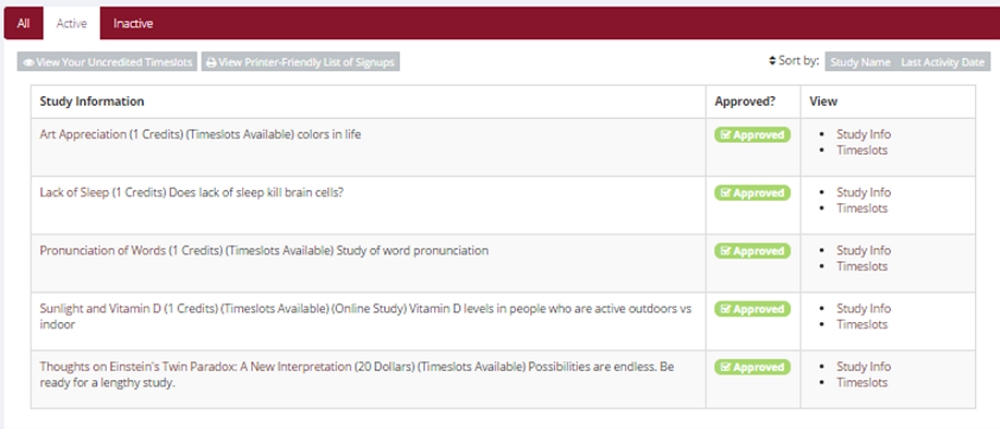Open Study Info for Art Appreciation

pyautogui.click(x=864, y=135)
